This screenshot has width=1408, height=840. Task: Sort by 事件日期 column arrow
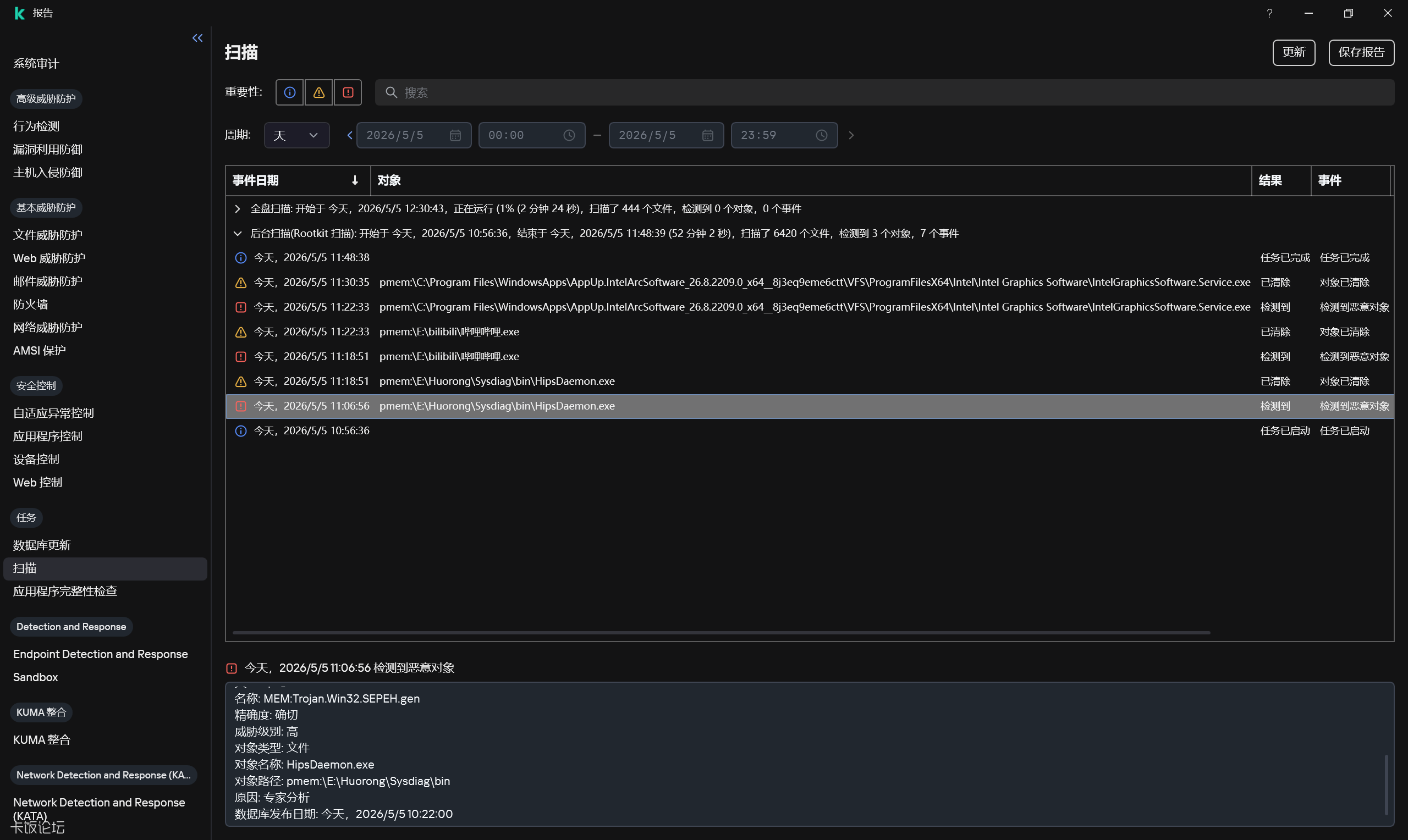[355, 180]
